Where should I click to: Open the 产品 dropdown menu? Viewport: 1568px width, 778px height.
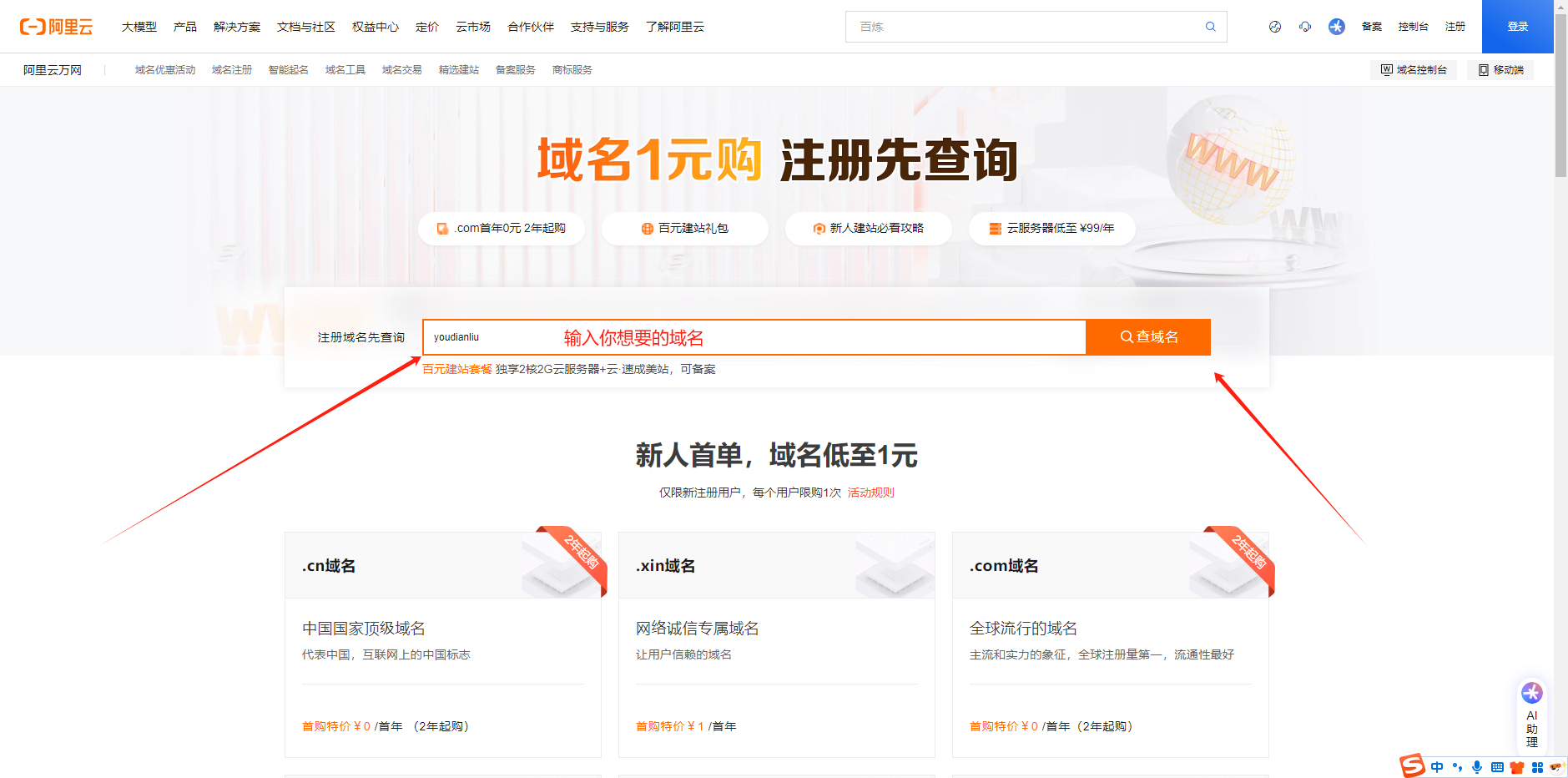(x=184, y=26)
